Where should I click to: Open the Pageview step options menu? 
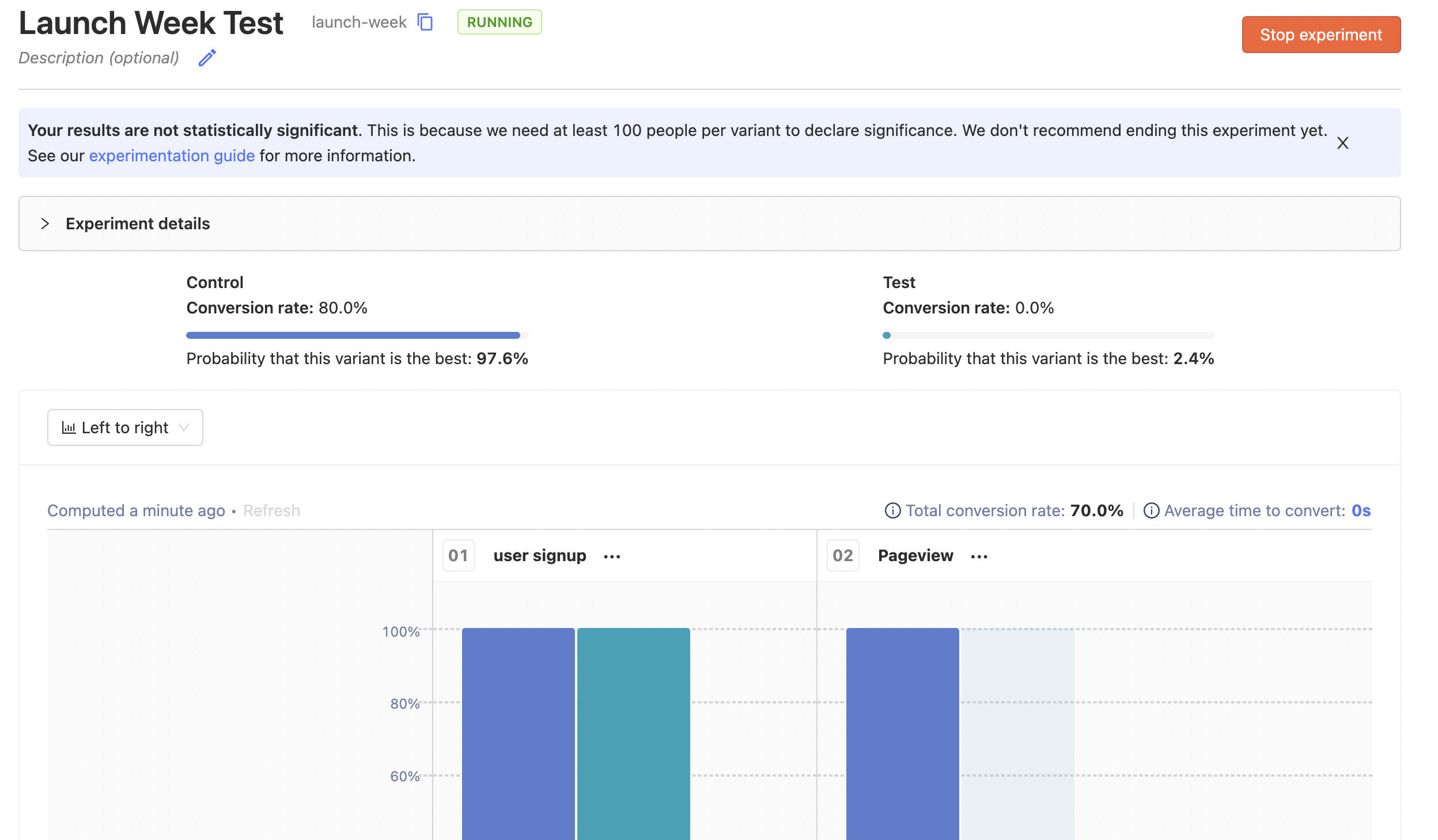click(979, 556)
